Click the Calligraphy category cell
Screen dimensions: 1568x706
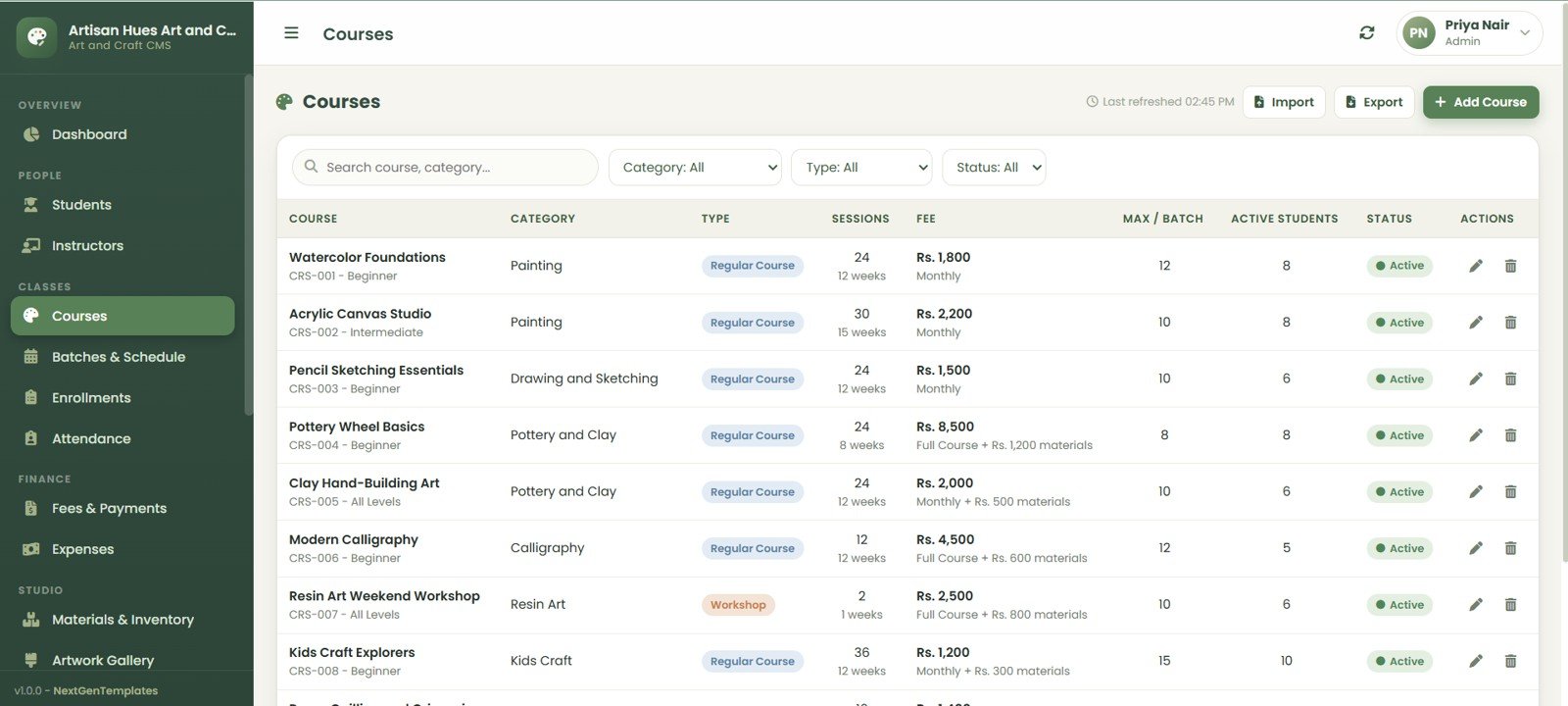click(x=547, y=548)
